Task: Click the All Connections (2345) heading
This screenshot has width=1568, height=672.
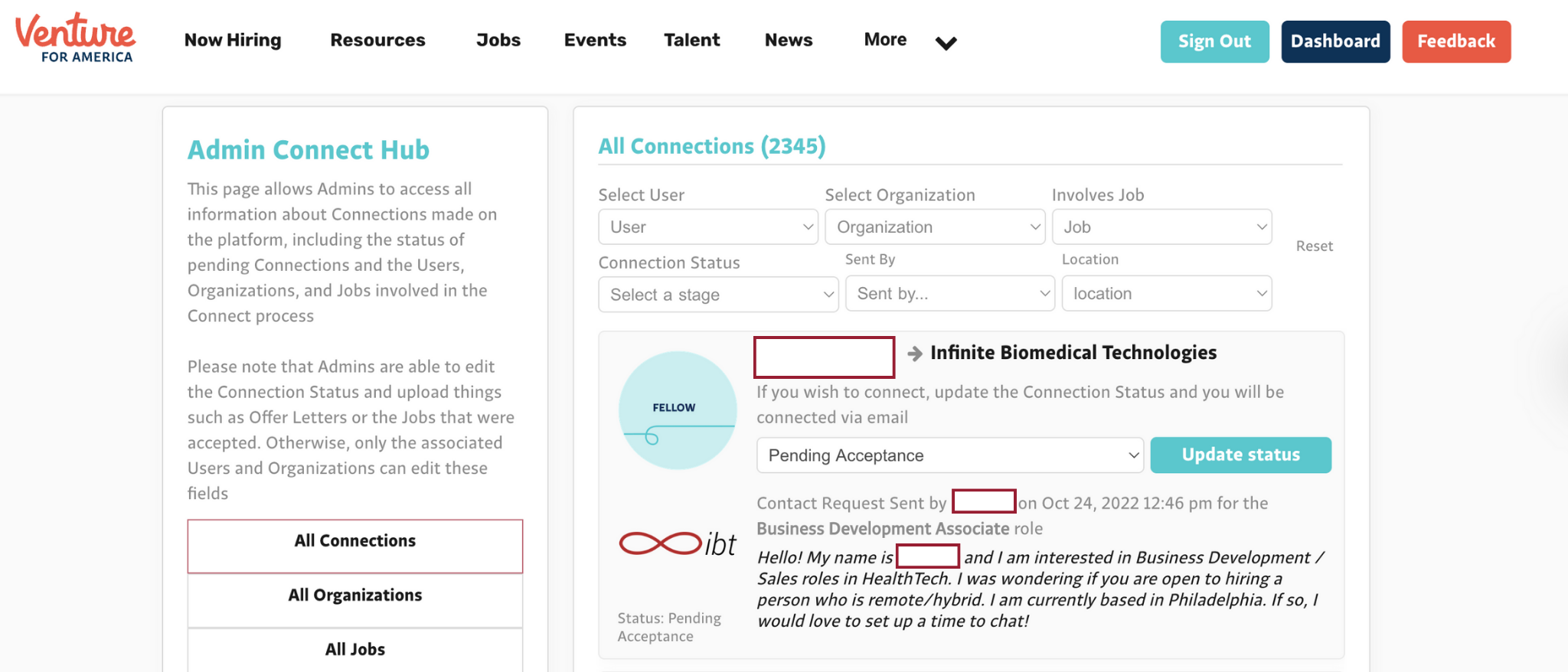Action: tap(712, 146)
